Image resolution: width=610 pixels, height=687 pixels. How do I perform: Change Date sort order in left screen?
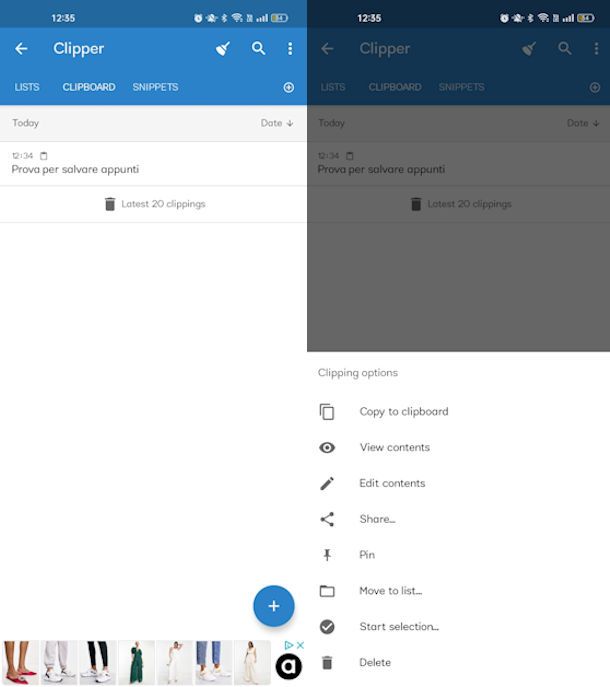(277, 123)
